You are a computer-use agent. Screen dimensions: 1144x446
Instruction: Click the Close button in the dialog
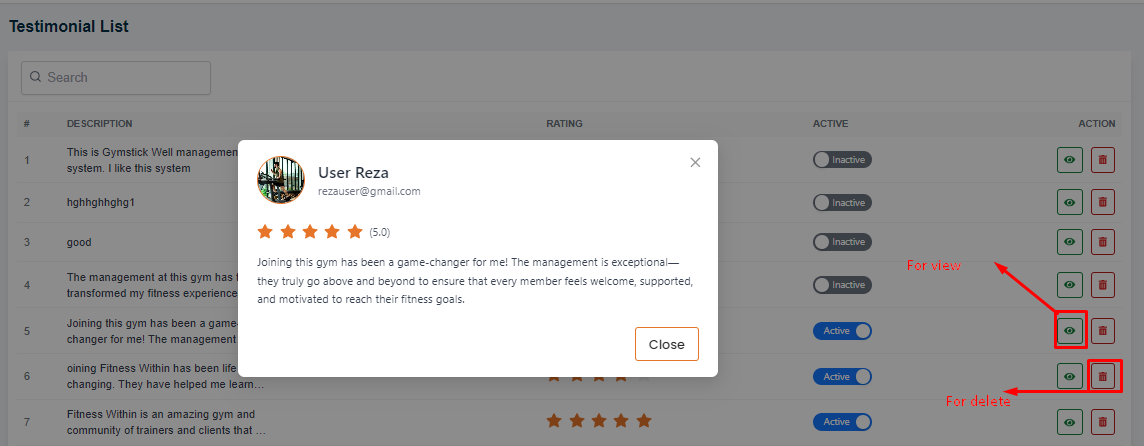click(x=666, y=344)
